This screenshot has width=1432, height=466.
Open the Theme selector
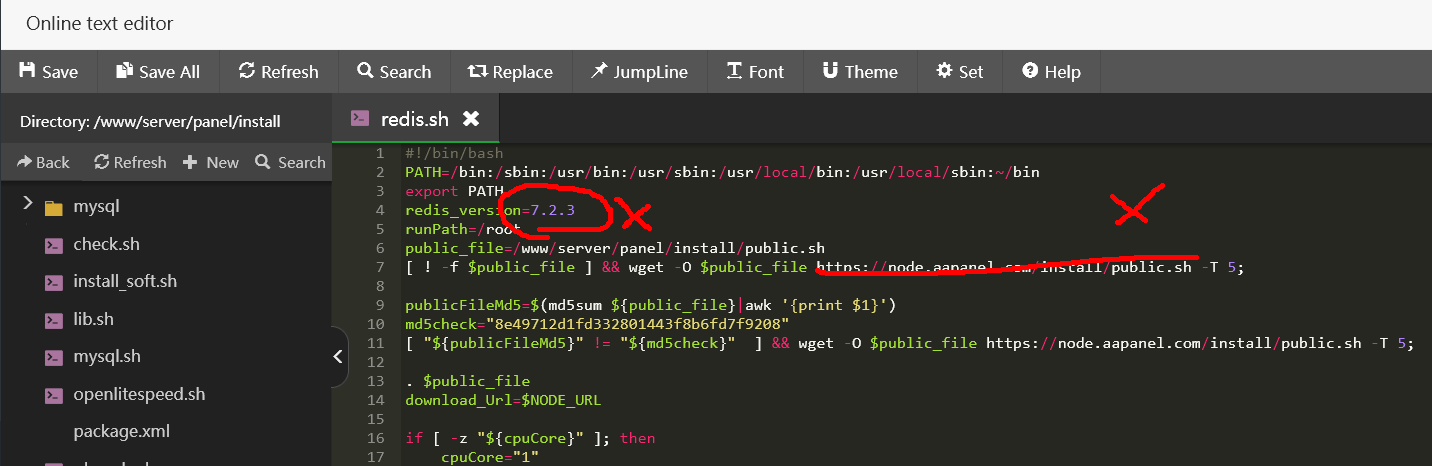[859, 72]
